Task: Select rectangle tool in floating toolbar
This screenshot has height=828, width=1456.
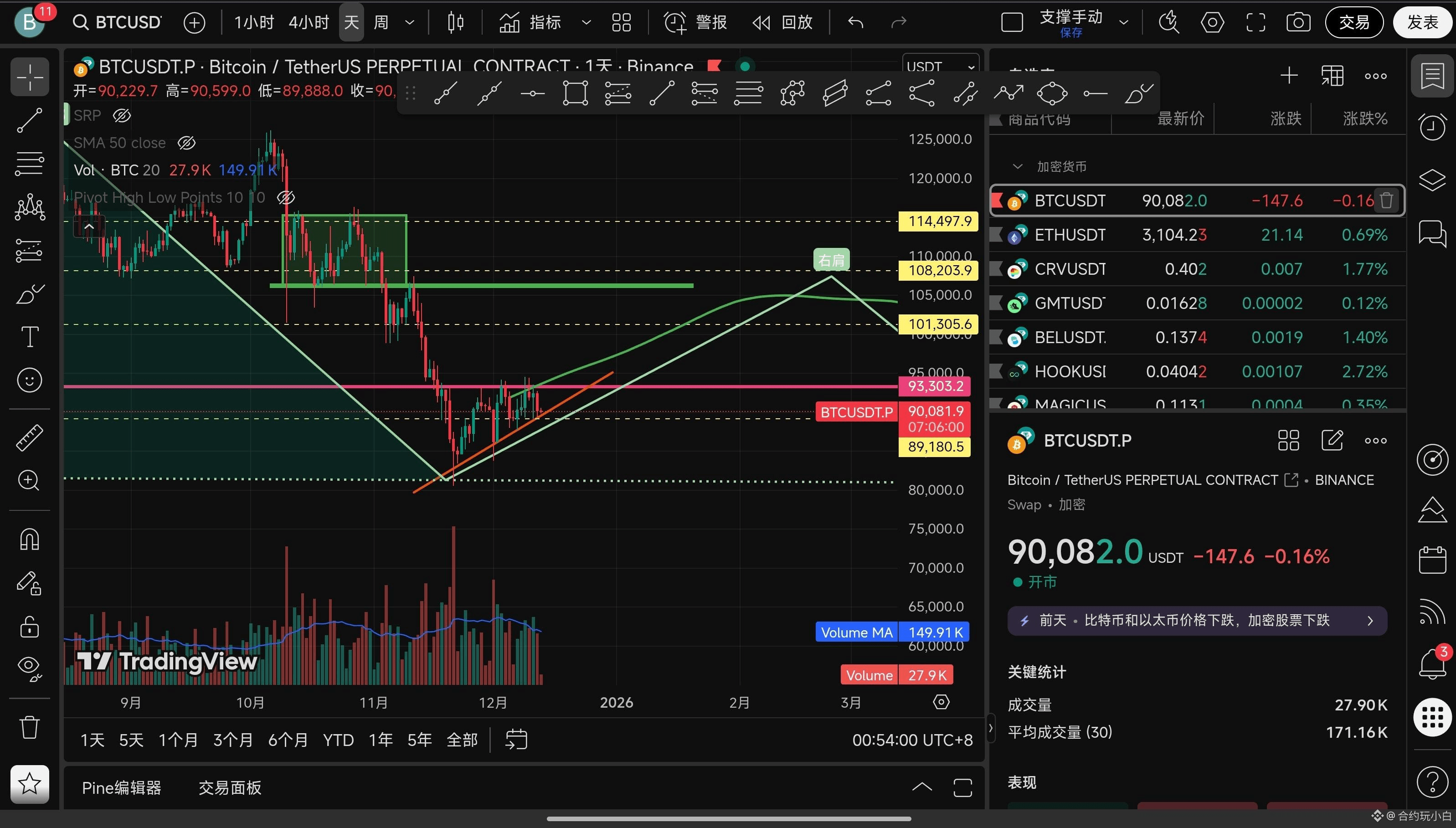Action: point(575,93)
